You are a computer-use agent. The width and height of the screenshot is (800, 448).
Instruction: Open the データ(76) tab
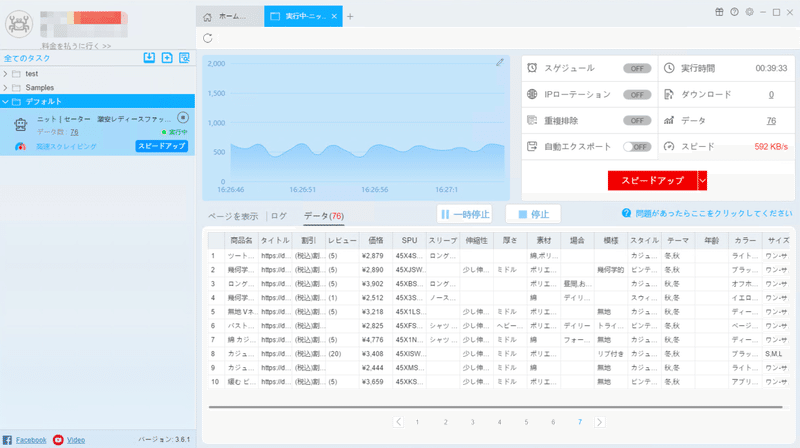pos(324,216)
